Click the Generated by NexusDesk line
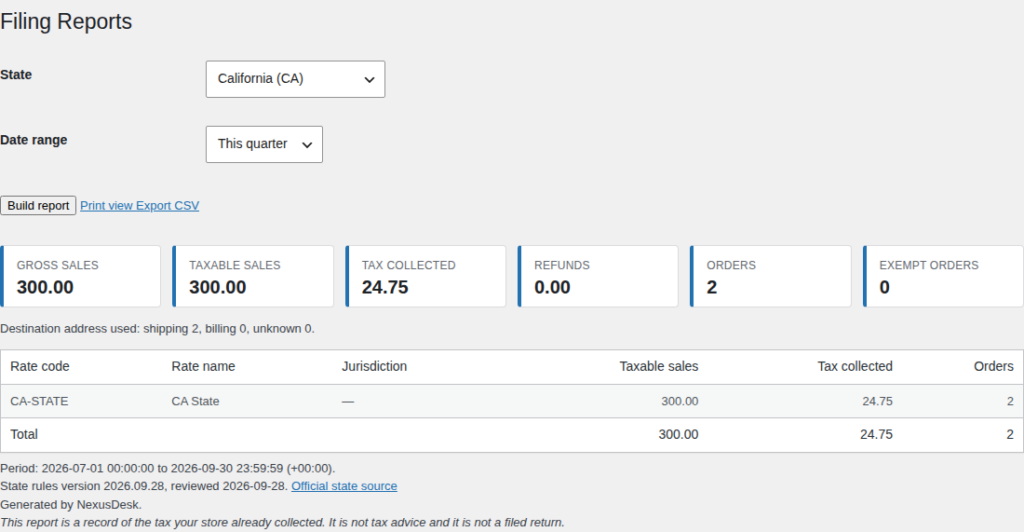Viewport: 1024px width, 532px height. coord(71,505)
